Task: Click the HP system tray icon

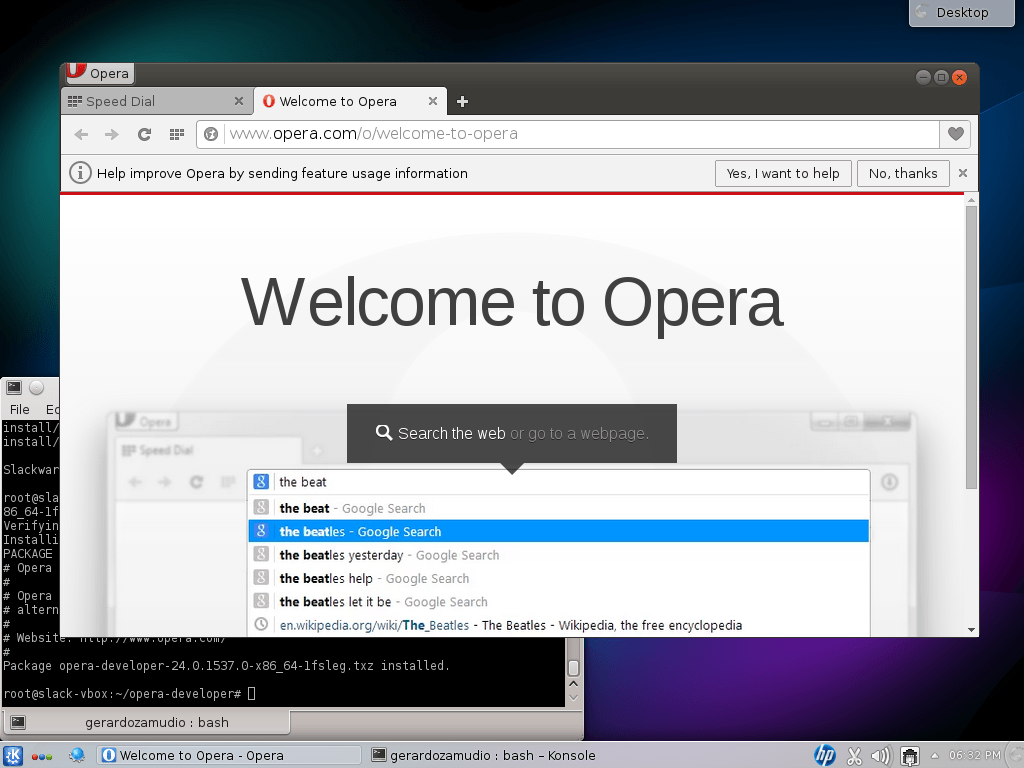Action: [824, 755]
